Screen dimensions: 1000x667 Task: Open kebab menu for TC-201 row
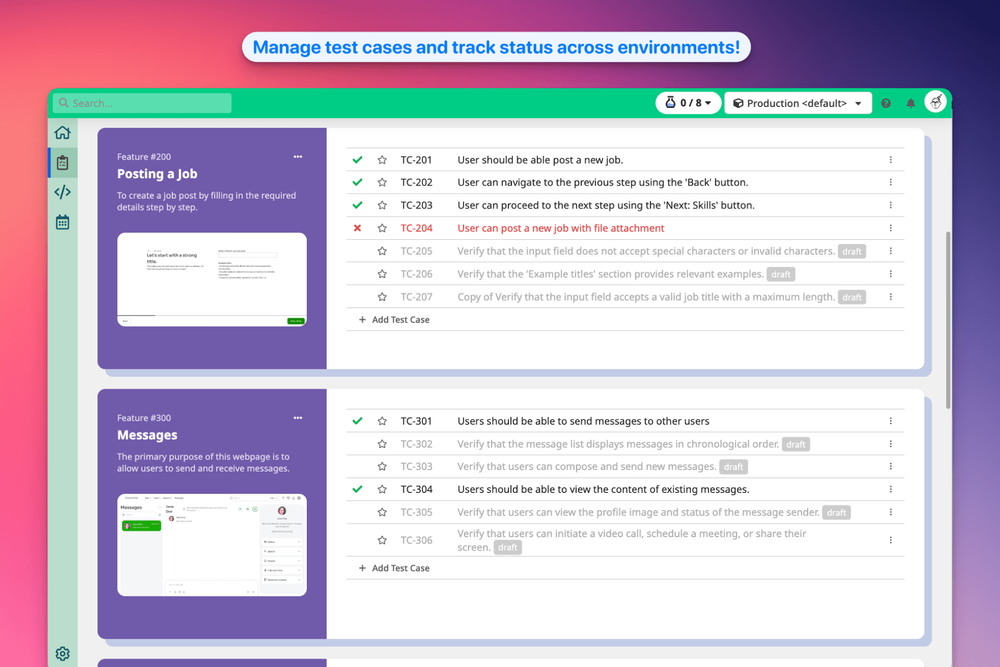[x=890, y=160]
